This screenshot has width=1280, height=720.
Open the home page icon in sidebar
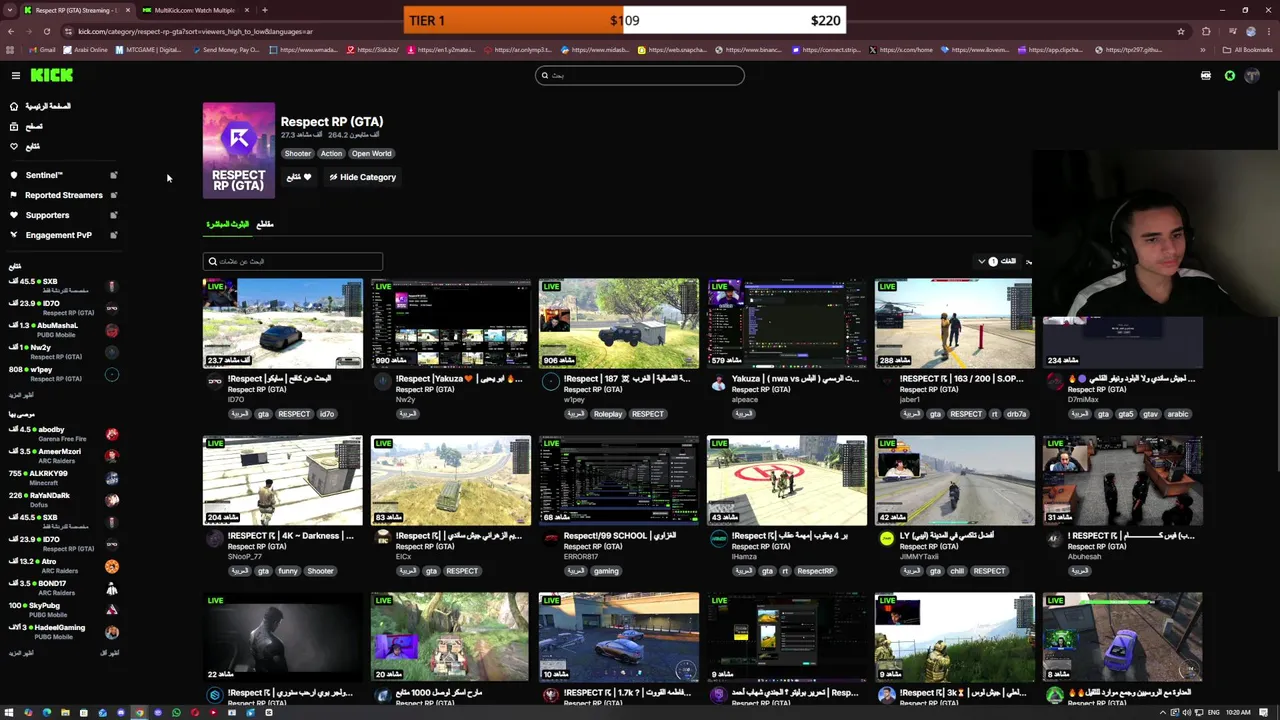[x=14, y=106]
